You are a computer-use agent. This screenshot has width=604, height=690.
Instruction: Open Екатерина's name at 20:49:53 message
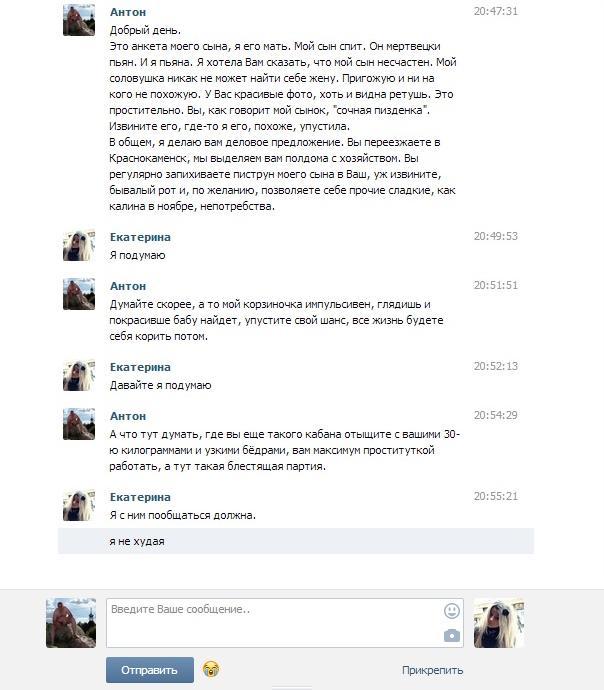pos(140,237)
